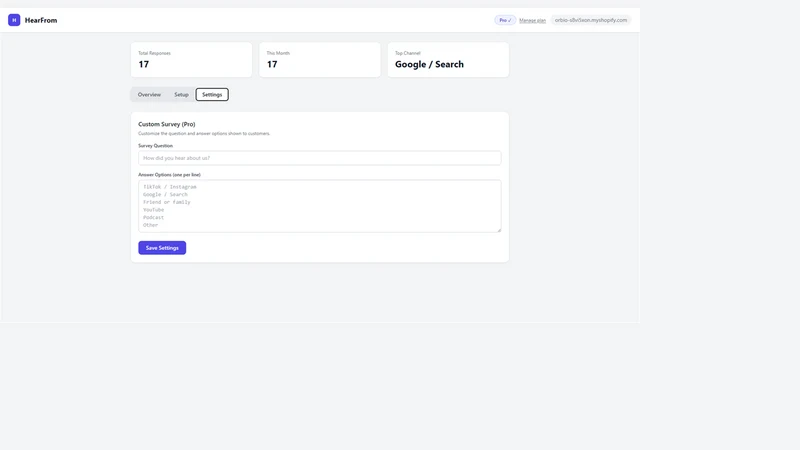Focus the Survey Question input field

pos(319,158)
